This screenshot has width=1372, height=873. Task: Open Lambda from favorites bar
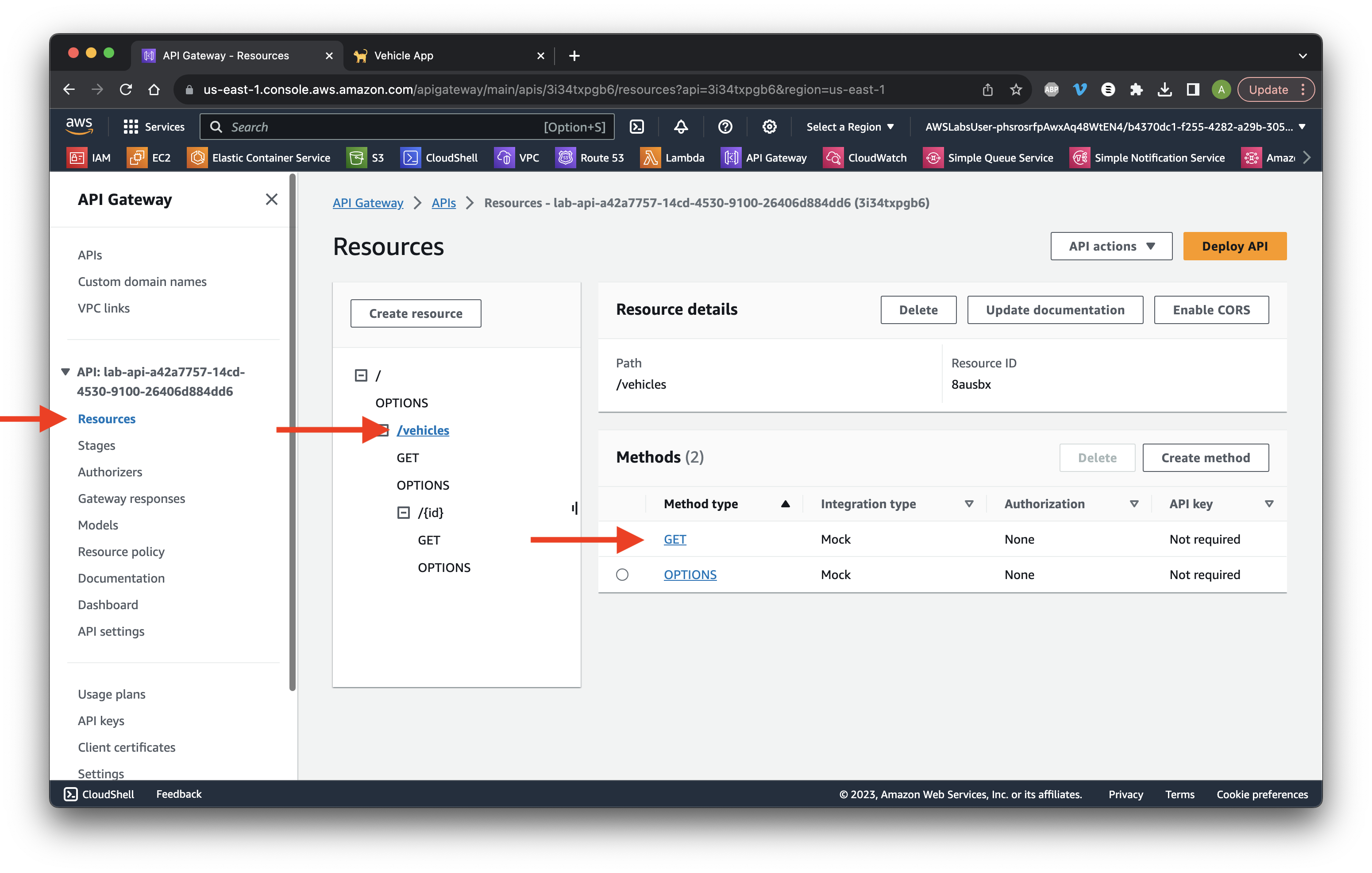coord(672,158)
